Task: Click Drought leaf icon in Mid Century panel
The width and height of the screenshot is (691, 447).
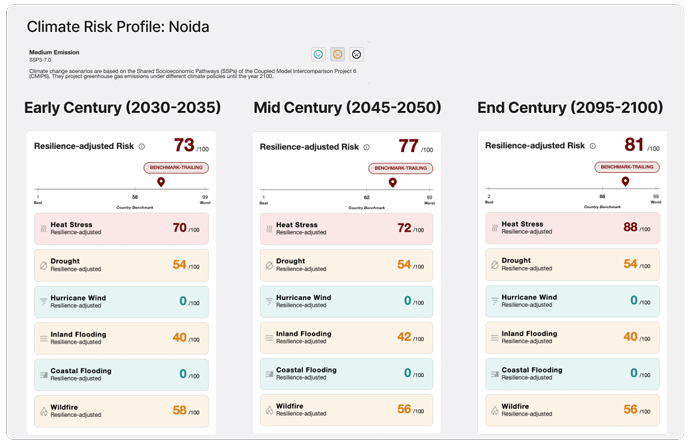Action: point(267,265)
